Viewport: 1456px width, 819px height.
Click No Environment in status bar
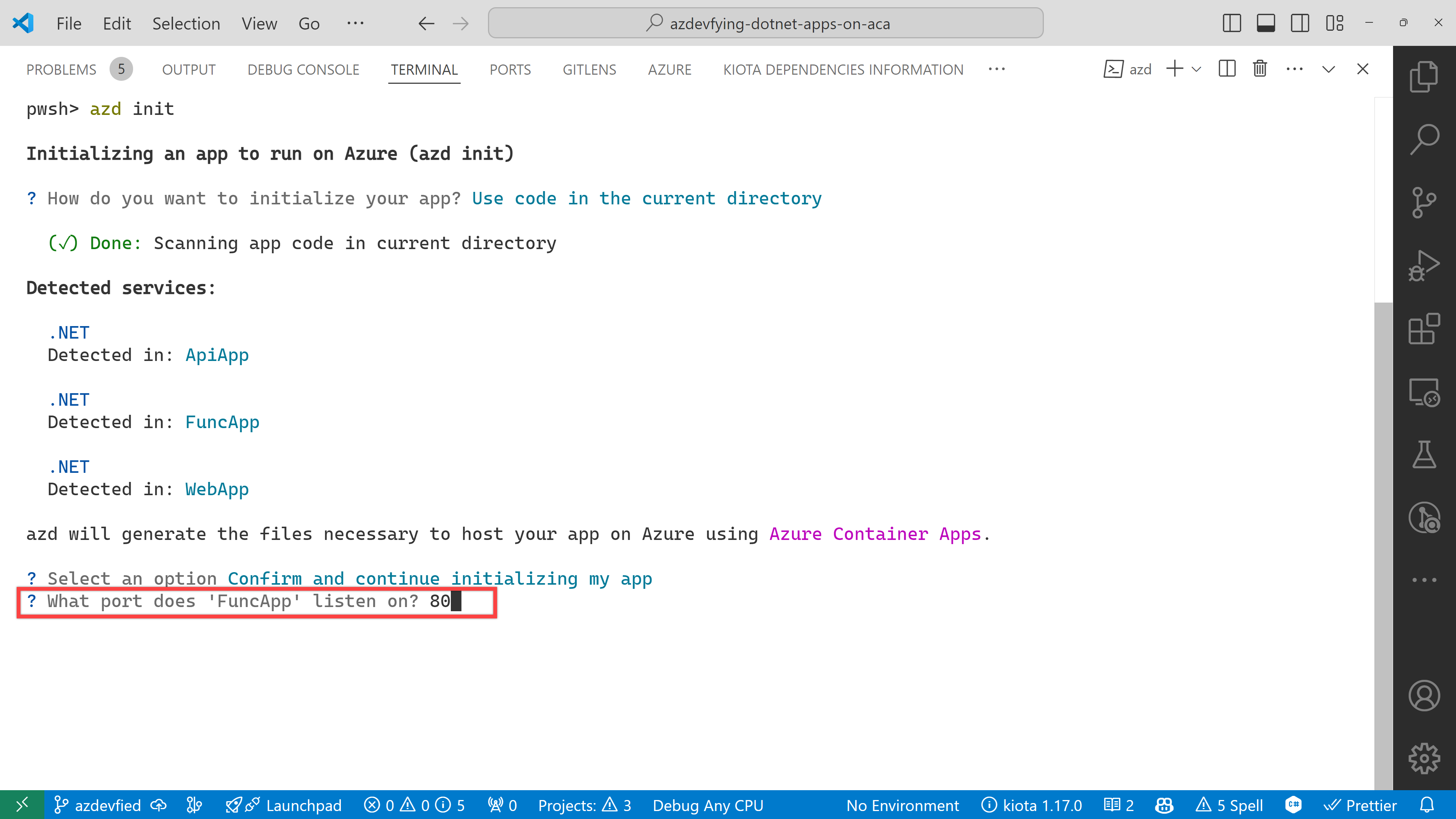pos(903,805)
